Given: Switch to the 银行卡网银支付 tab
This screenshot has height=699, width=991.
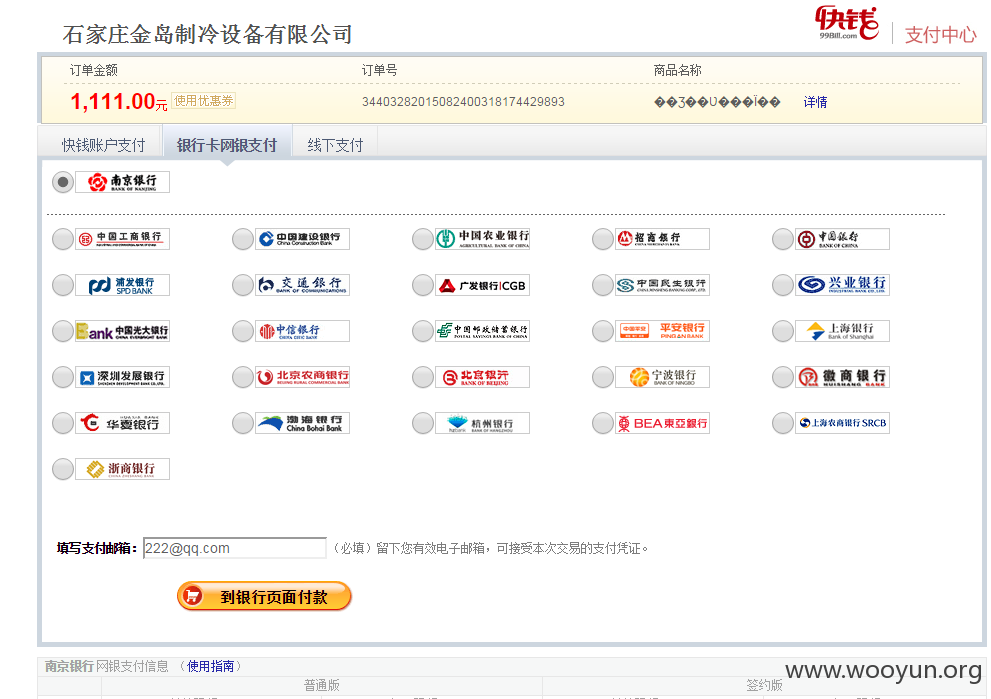Looking at the screenshot, I should pos(227,145).
